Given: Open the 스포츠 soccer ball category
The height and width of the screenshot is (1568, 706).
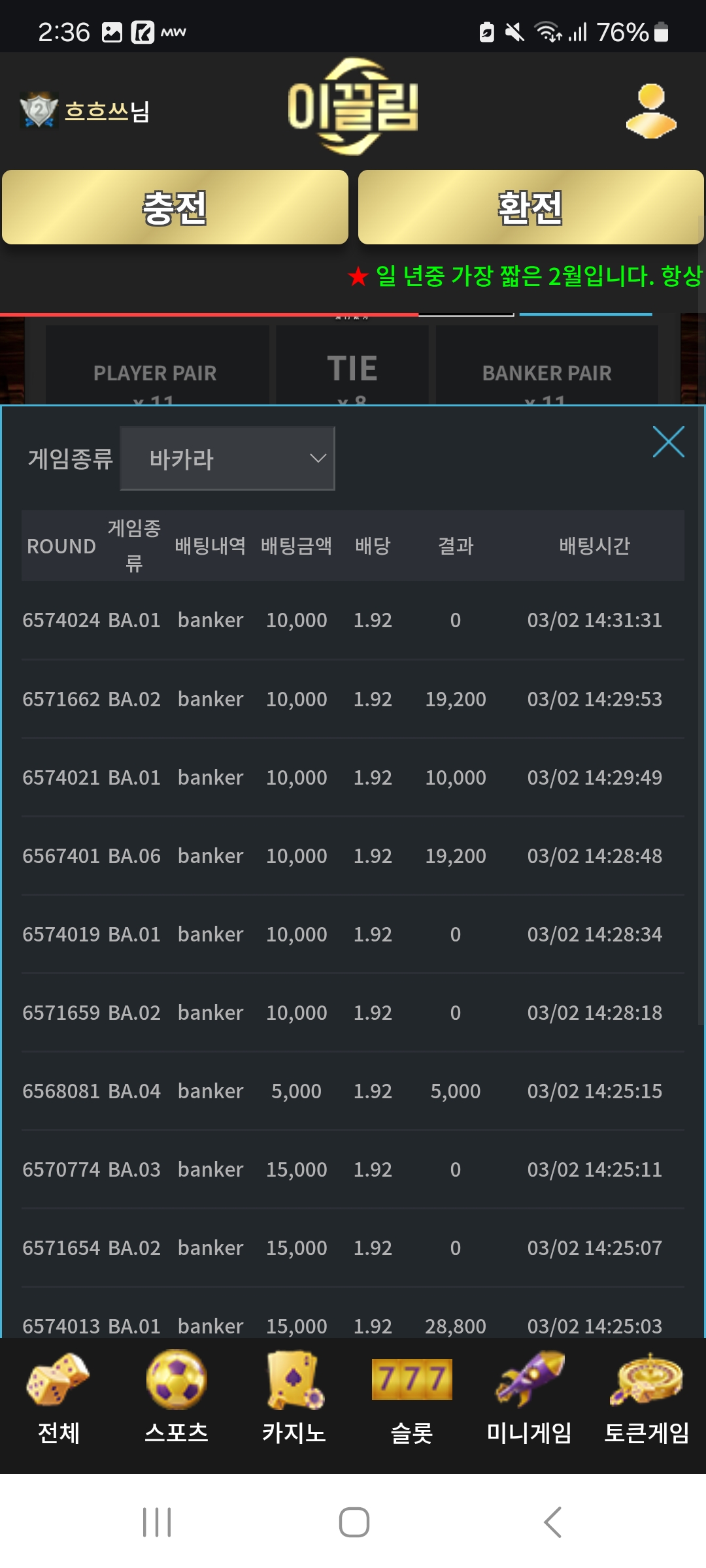Looking at the screenshot, I should (176, 1398).
